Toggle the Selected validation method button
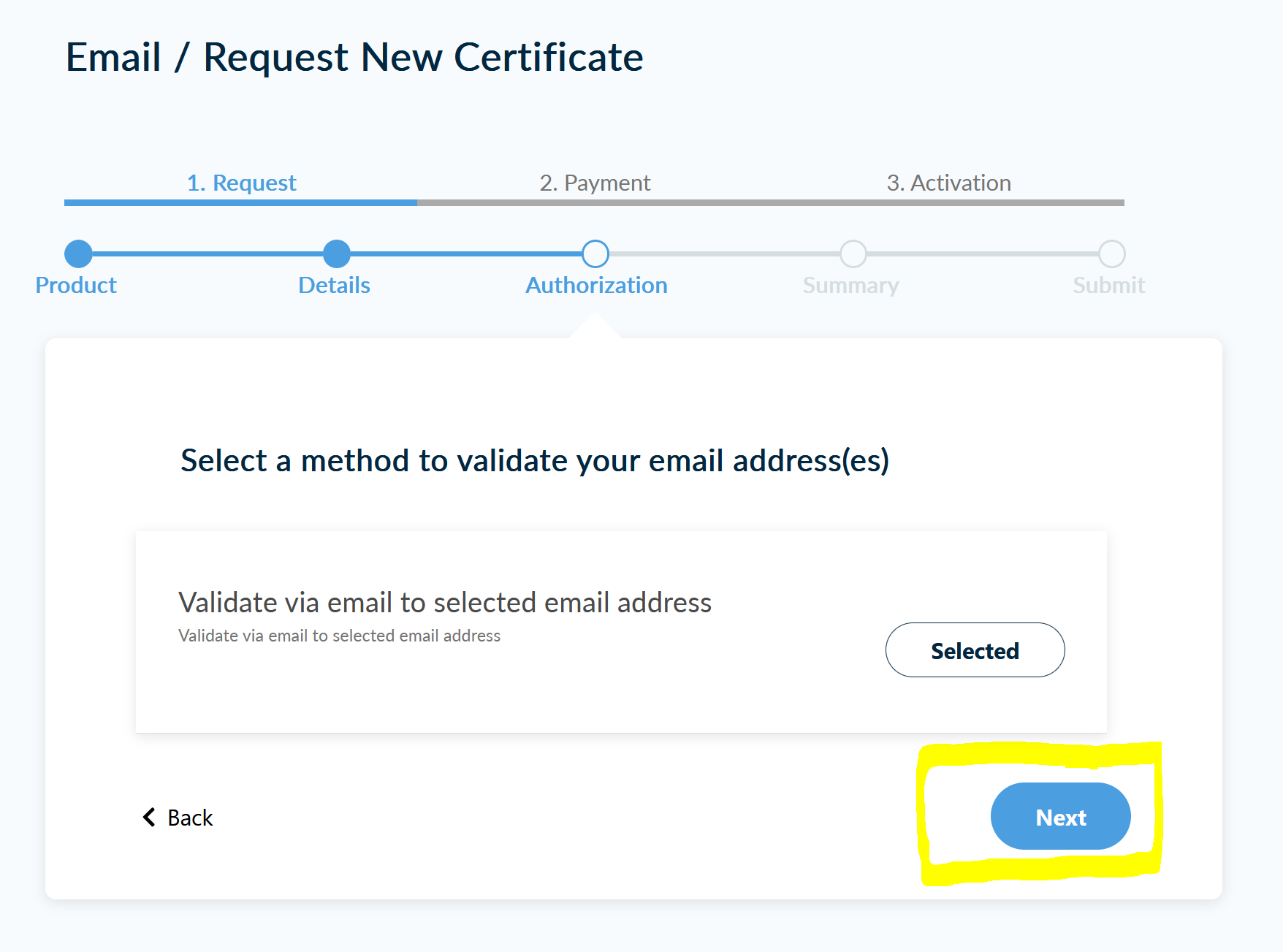Image resolution: width=1283 pixels, height=952 pixels. [975, 650]
